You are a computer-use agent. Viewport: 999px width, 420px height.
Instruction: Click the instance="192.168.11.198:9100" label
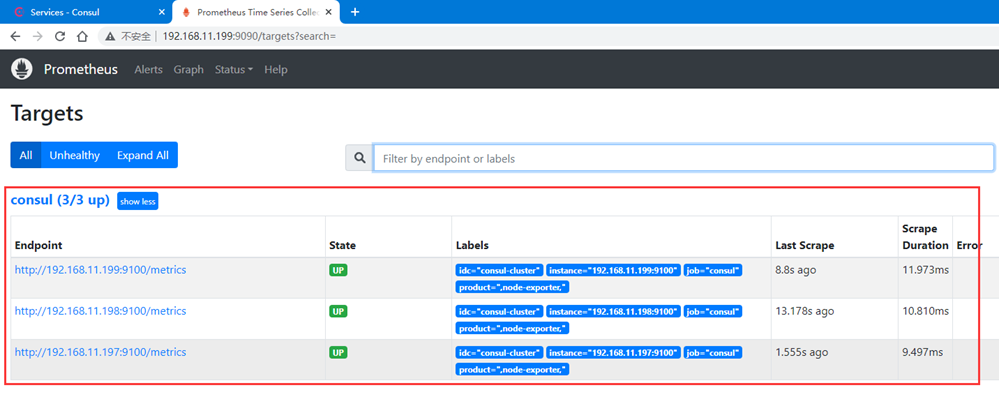pos(614,312)
